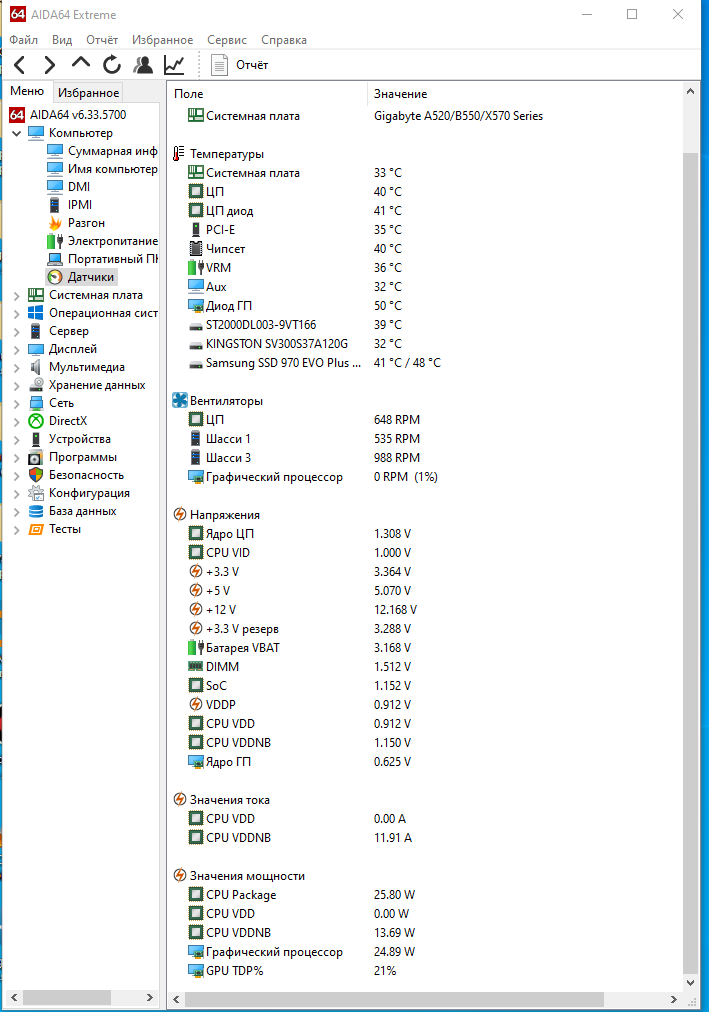
Task: Click the Разгон flame icon
Action: 55,223
